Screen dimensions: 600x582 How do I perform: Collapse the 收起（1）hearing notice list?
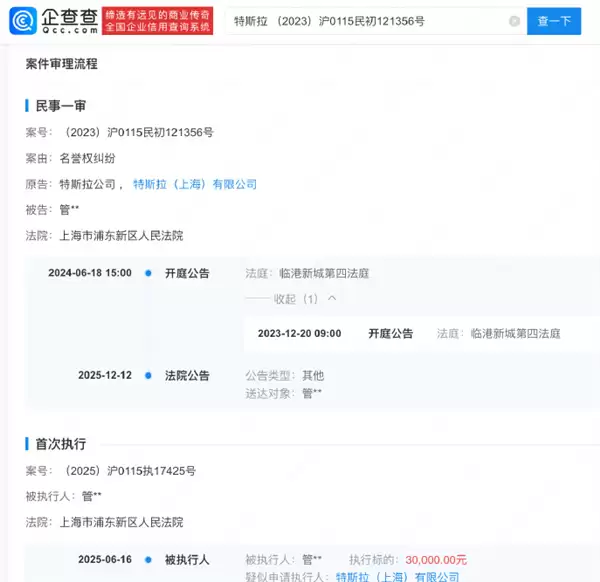pos(305,299)
